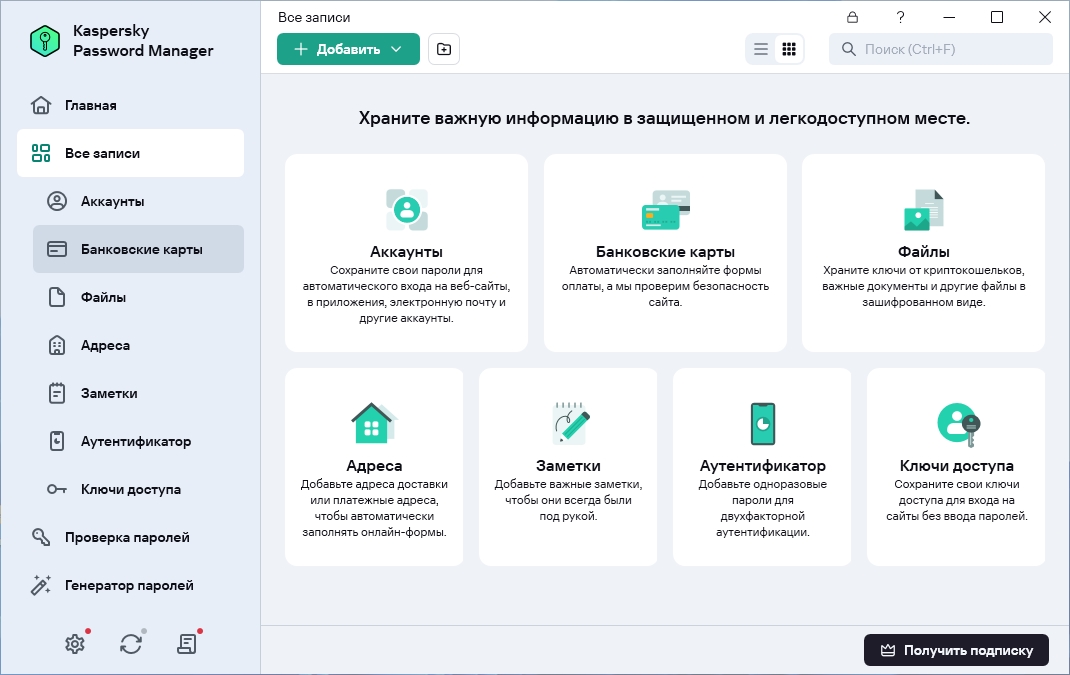Click the document icon beside Файлы

tap(57, 297)
